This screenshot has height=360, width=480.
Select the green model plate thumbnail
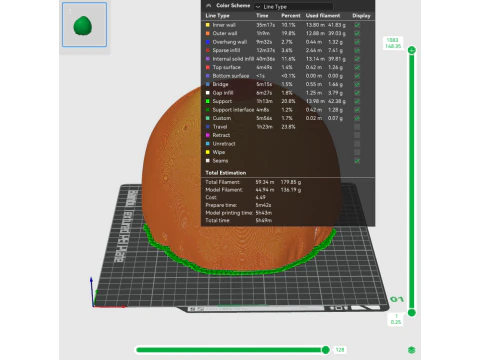pyautogui.click(x=84, y=24)
